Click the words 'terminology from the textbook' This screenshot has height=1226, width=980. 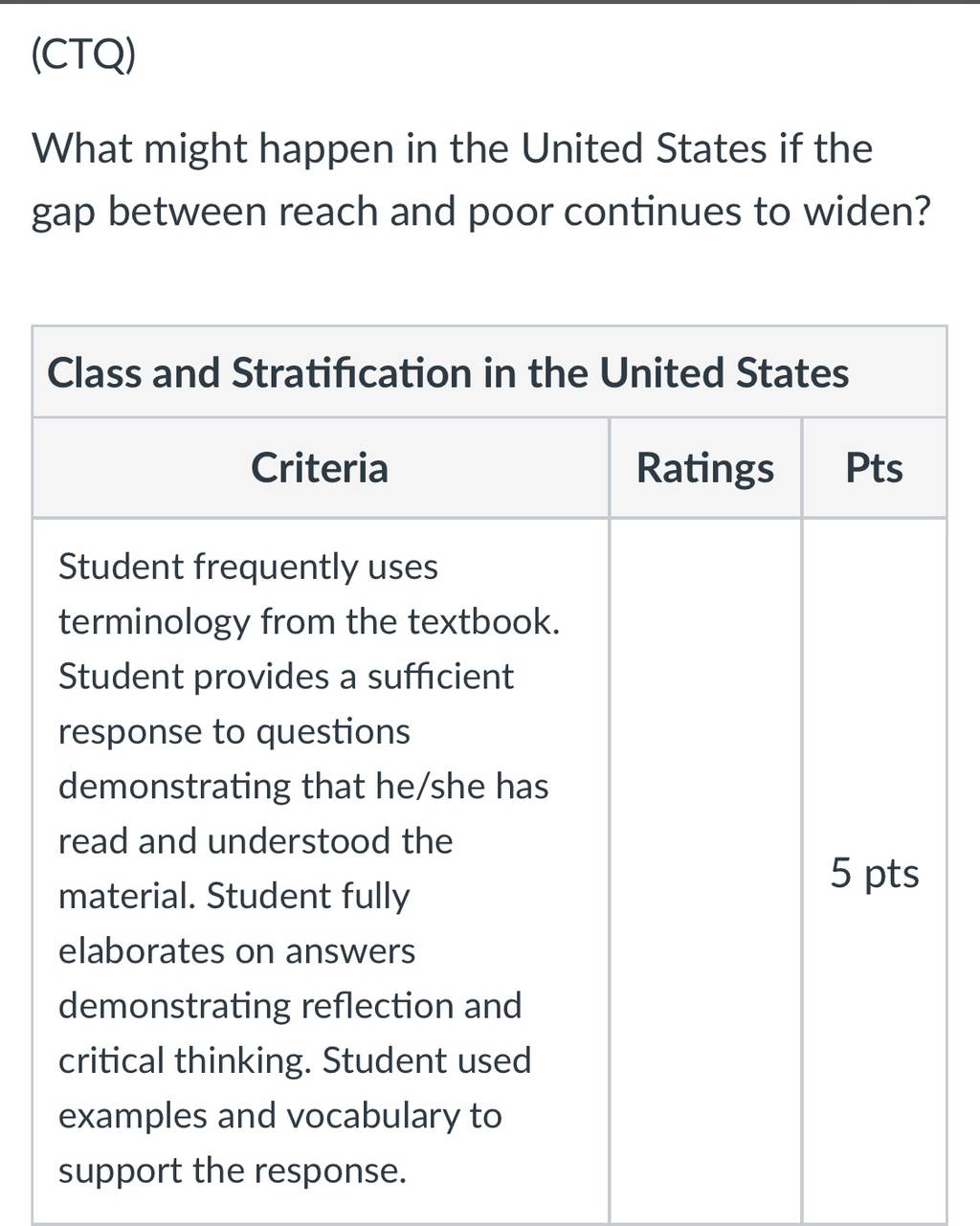pyautogui.click(x=306, y=622)
